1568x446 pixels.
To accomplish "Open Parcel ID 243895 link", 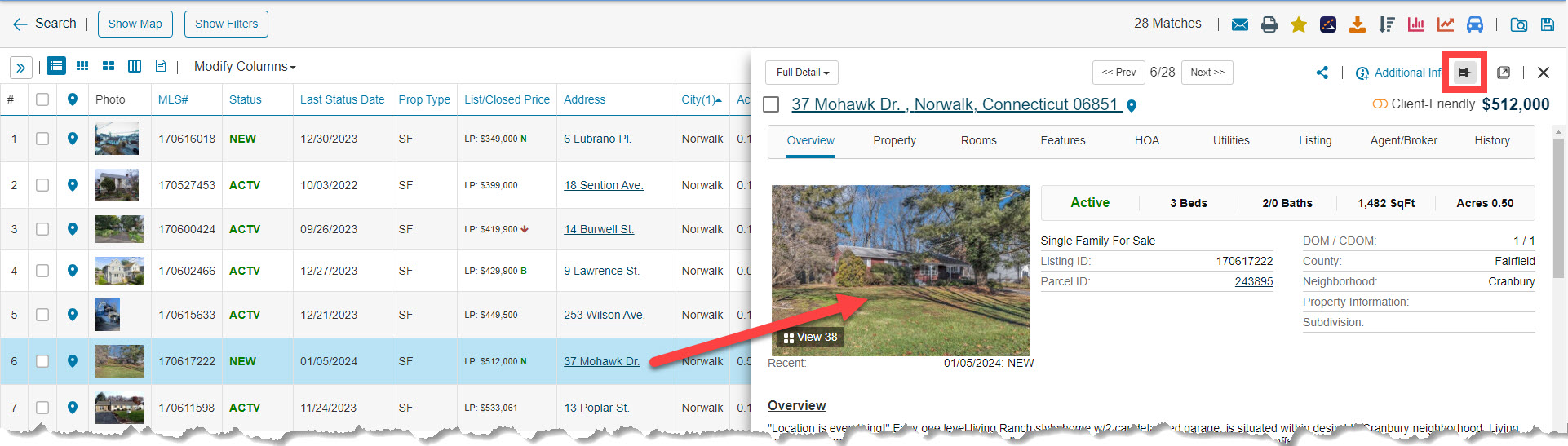I will [x=1253, y=281].
